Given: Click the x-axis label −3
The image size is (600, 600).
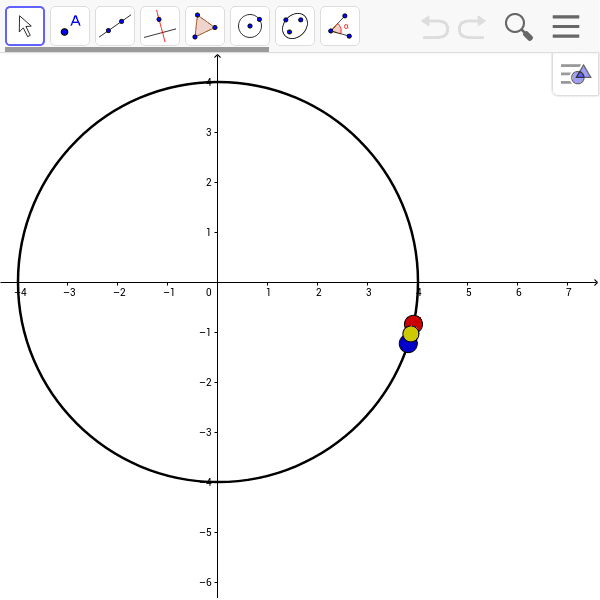Looking at the screenshot, I should coord(69,292).
